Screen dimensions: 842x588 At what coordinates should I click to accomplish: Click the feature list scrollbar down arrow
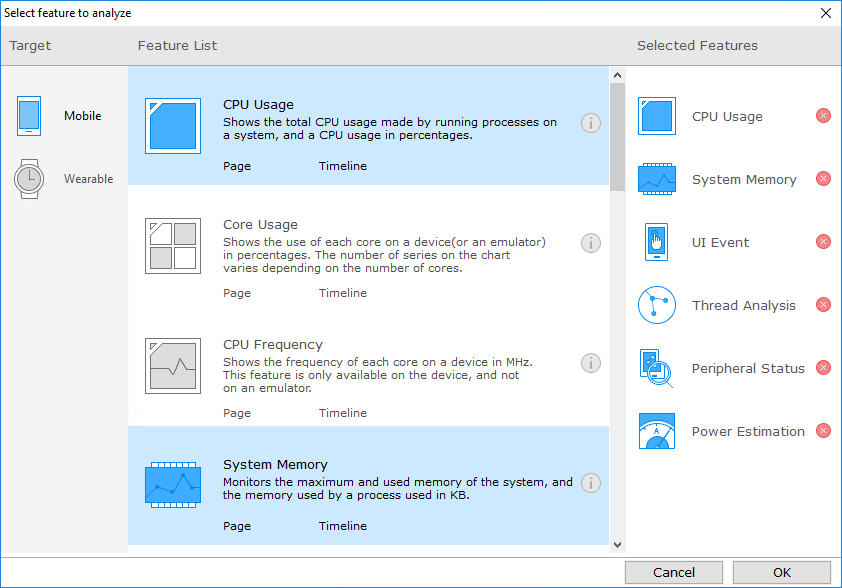pos(616,544)
